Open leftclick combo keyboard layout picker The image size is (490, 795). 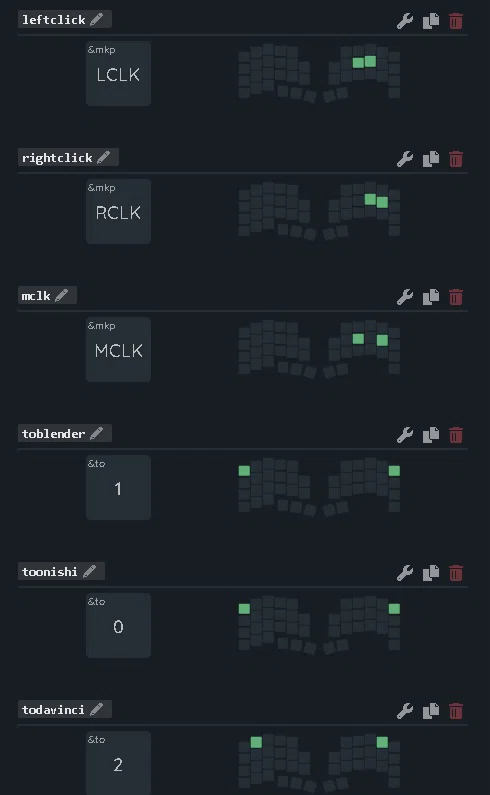coord(319,73)
